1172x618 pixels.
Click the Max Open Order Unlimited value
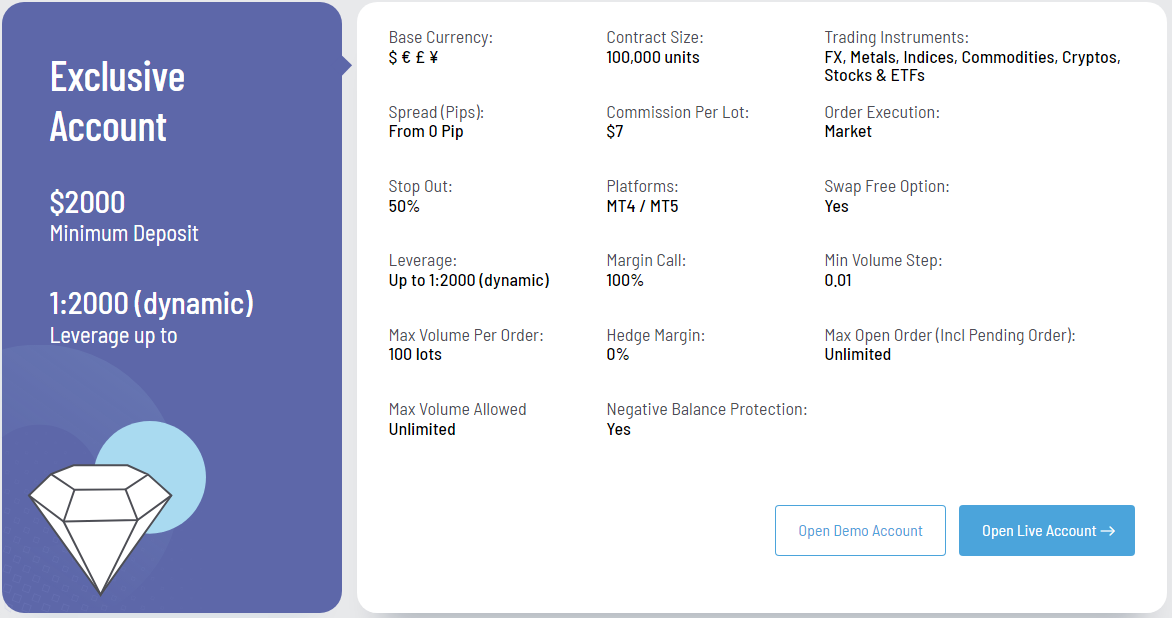[x=857, y=354]
